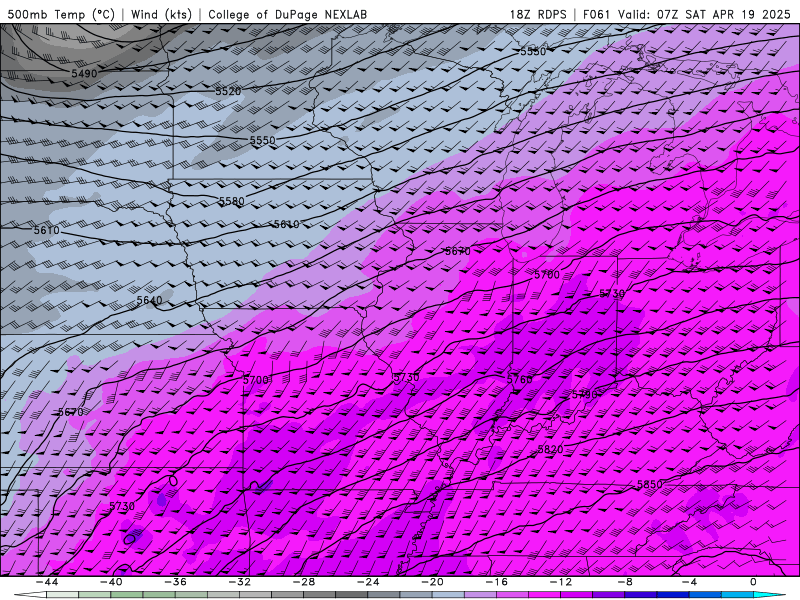800x600 pixels.
Task: Select the -16 color scale label
Action: click(497, 582)
